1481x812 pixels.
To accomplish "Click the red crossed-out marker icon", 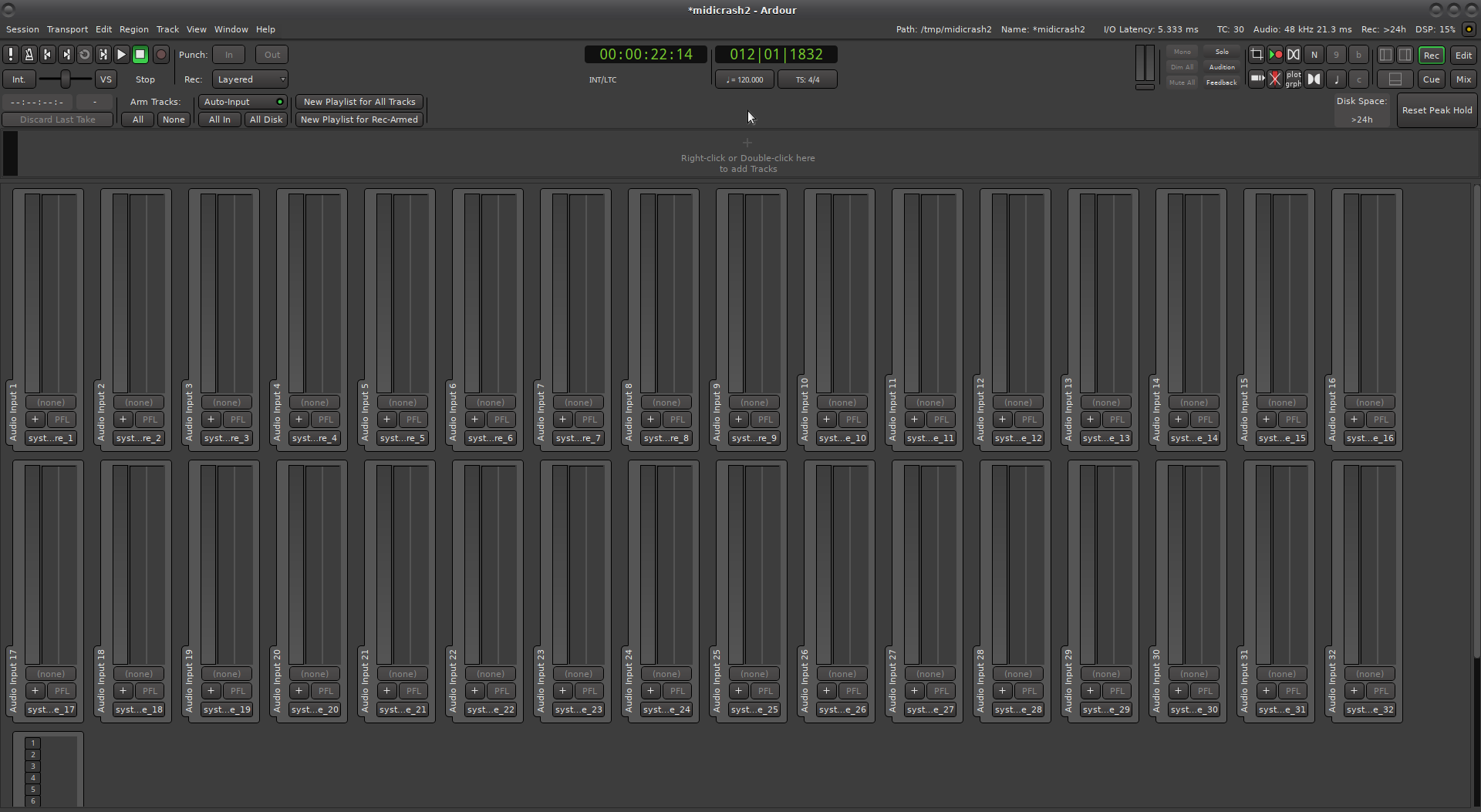I will (1275, 79).
